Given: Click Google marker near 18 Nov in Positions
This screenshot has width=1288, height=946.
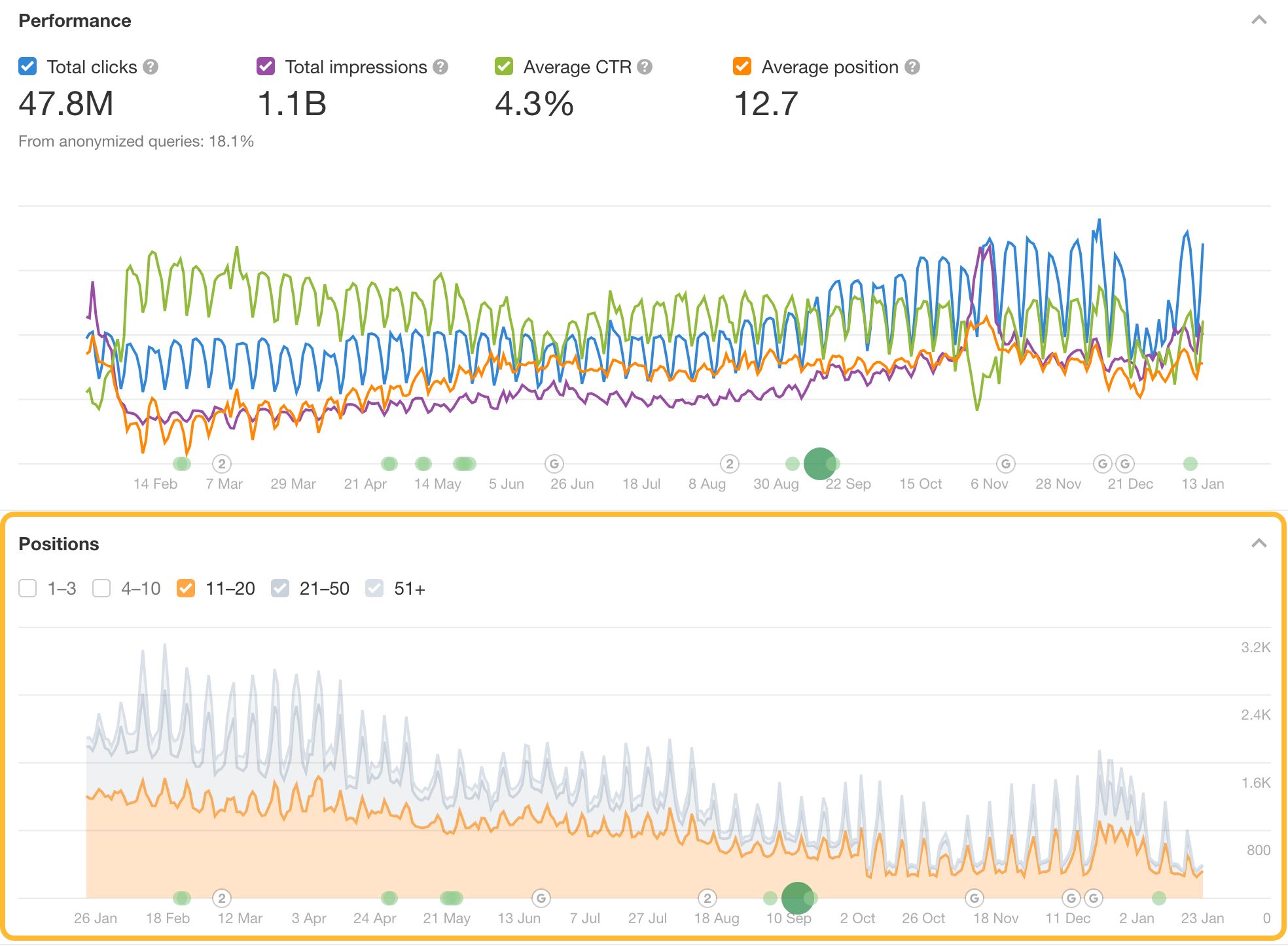Looking at the screenshot, I should pyautogui.click(x=975, y=898).
